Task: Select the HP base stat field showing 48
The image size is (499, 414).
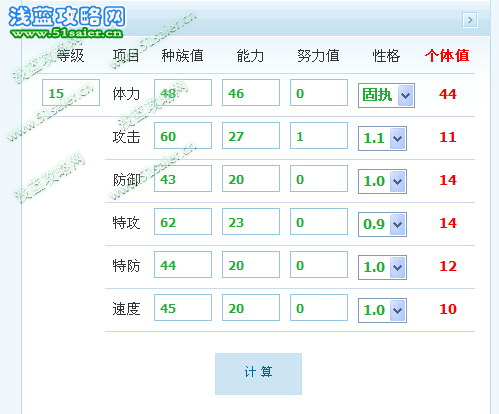Action: (x=183, y=92)
